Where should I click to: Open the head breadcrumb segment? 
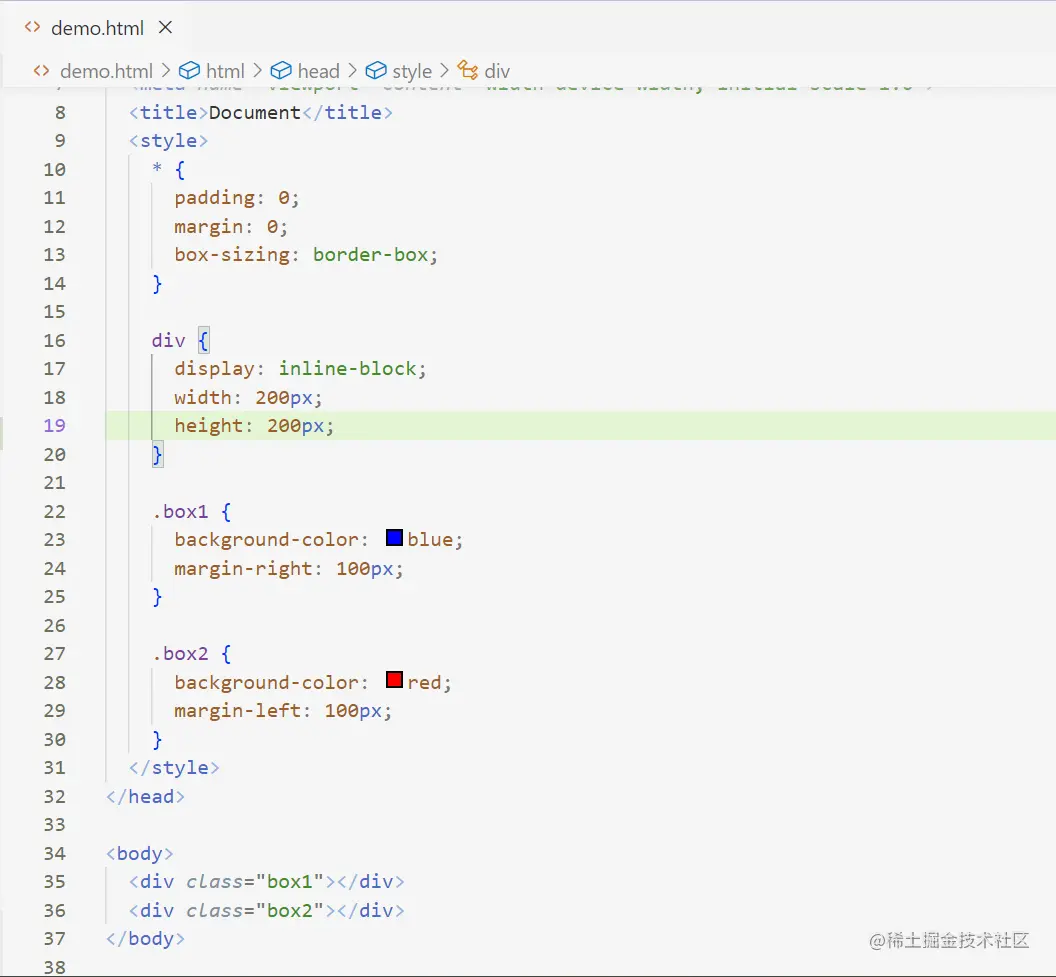(319, 71)
